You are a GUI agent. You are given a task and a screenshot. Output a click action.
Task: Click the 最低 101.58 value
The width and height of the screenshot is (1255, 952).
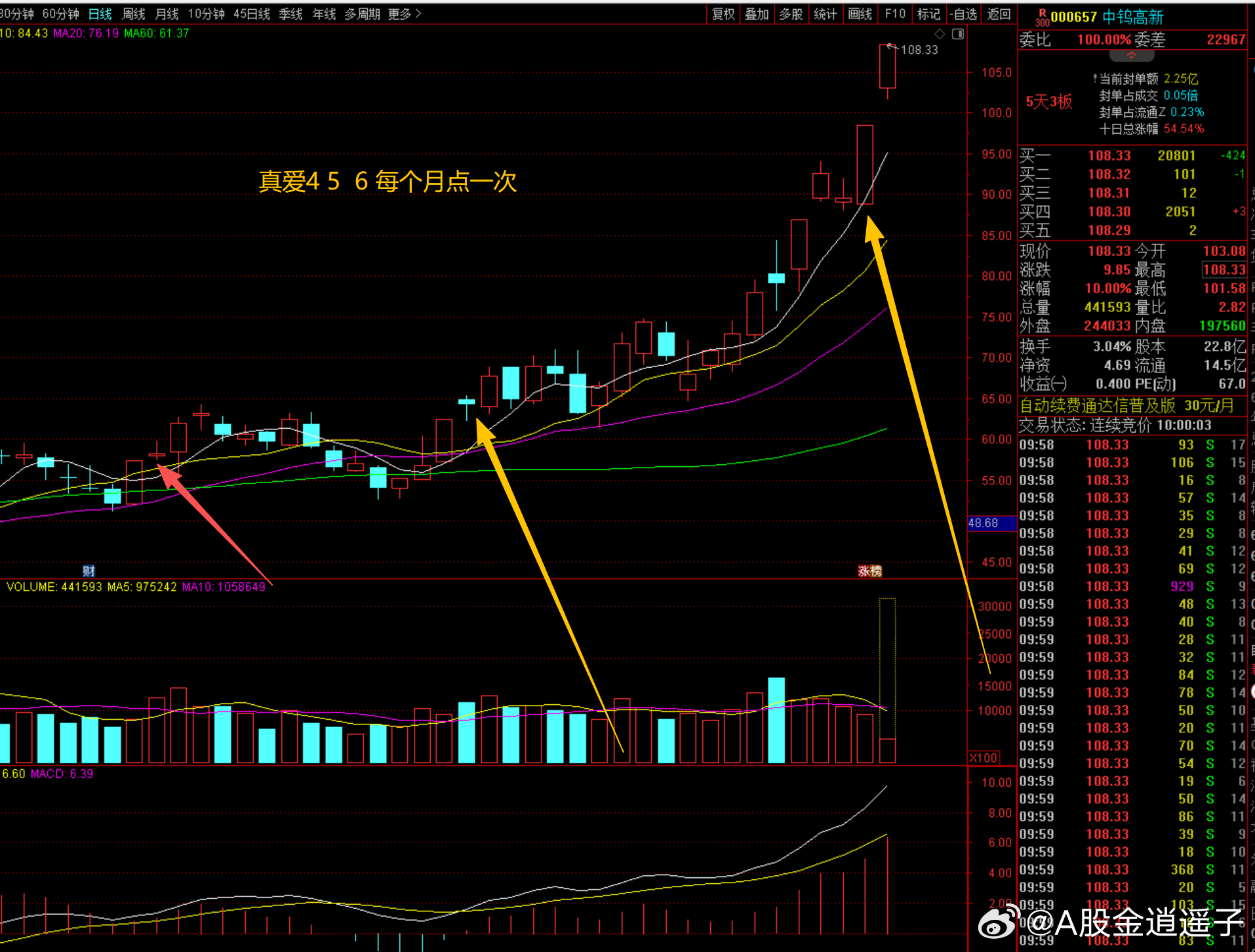point(1224,288)
